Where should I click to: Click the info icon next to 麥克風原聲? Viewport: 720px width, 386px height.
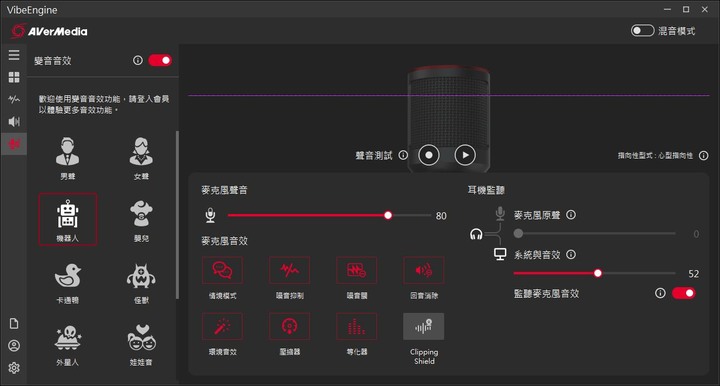[x=571, y=215]
